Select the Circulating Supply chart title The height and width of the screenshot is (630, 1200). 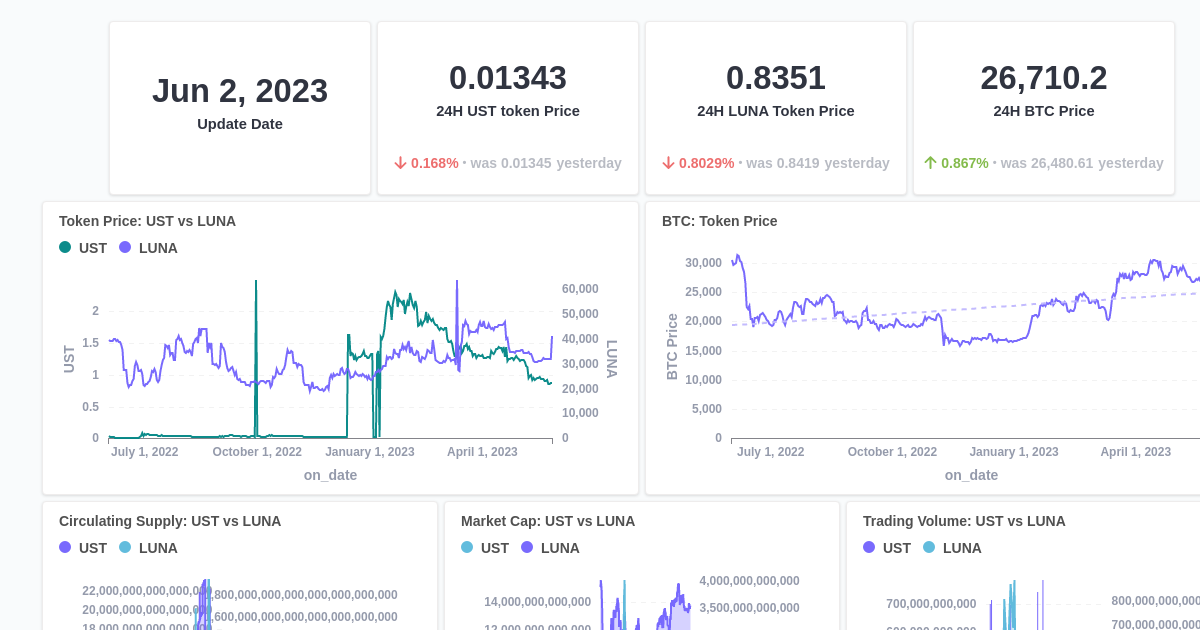tap(170, 521)
